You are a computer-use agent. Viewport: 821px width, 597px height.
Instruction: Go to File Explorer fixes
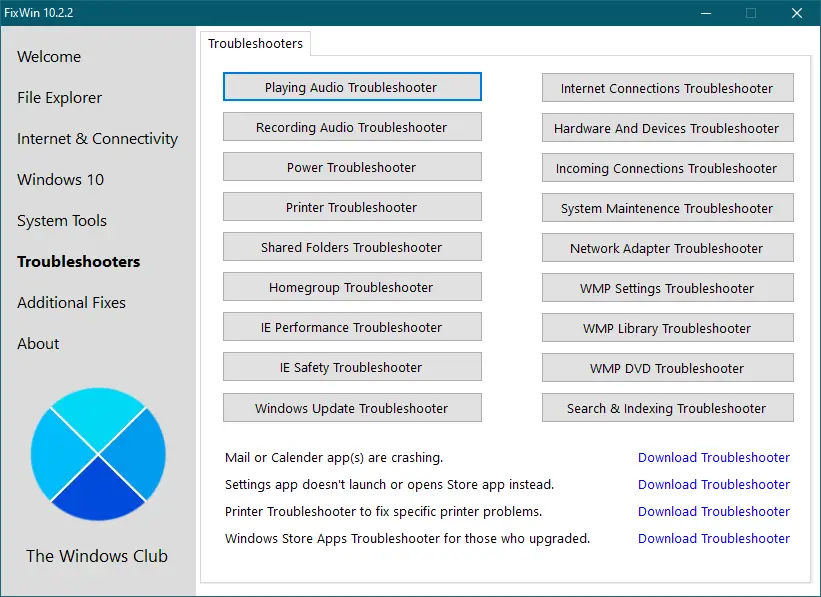coord(59,98)
